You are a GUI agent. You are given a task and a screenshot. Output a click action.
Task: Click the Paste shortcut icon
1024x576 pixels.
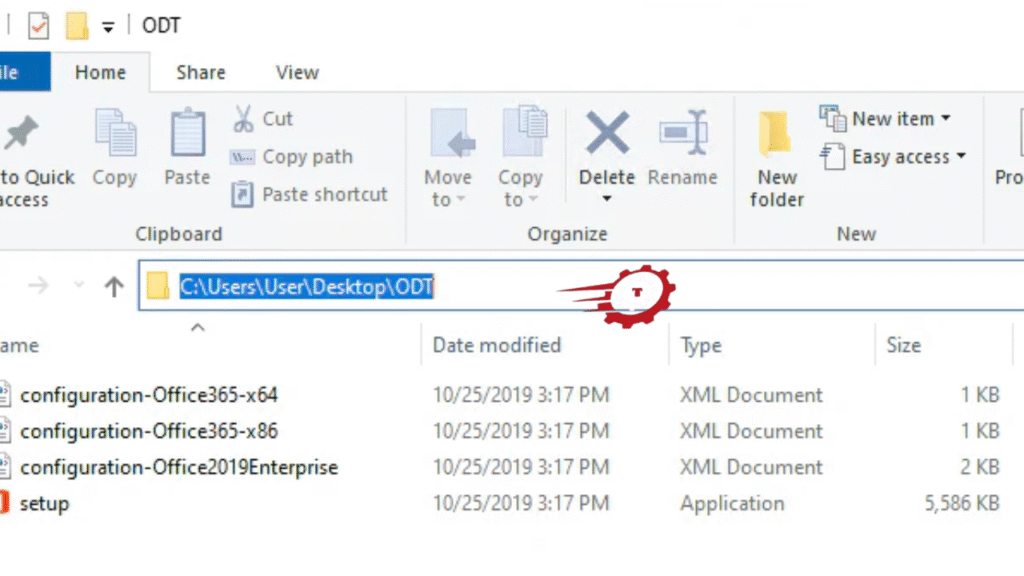[243, 194]
